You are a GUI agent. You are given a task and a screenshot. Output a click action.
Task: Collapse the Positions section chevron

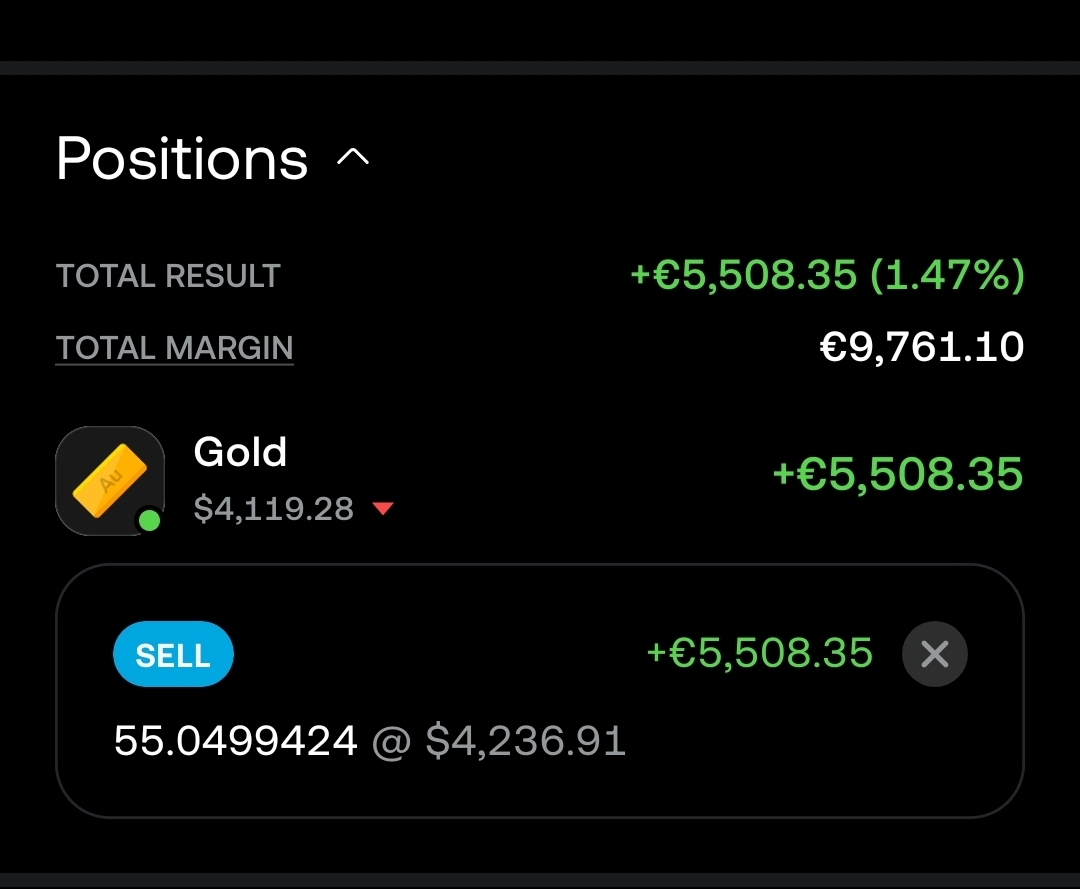tap(354, 158)
